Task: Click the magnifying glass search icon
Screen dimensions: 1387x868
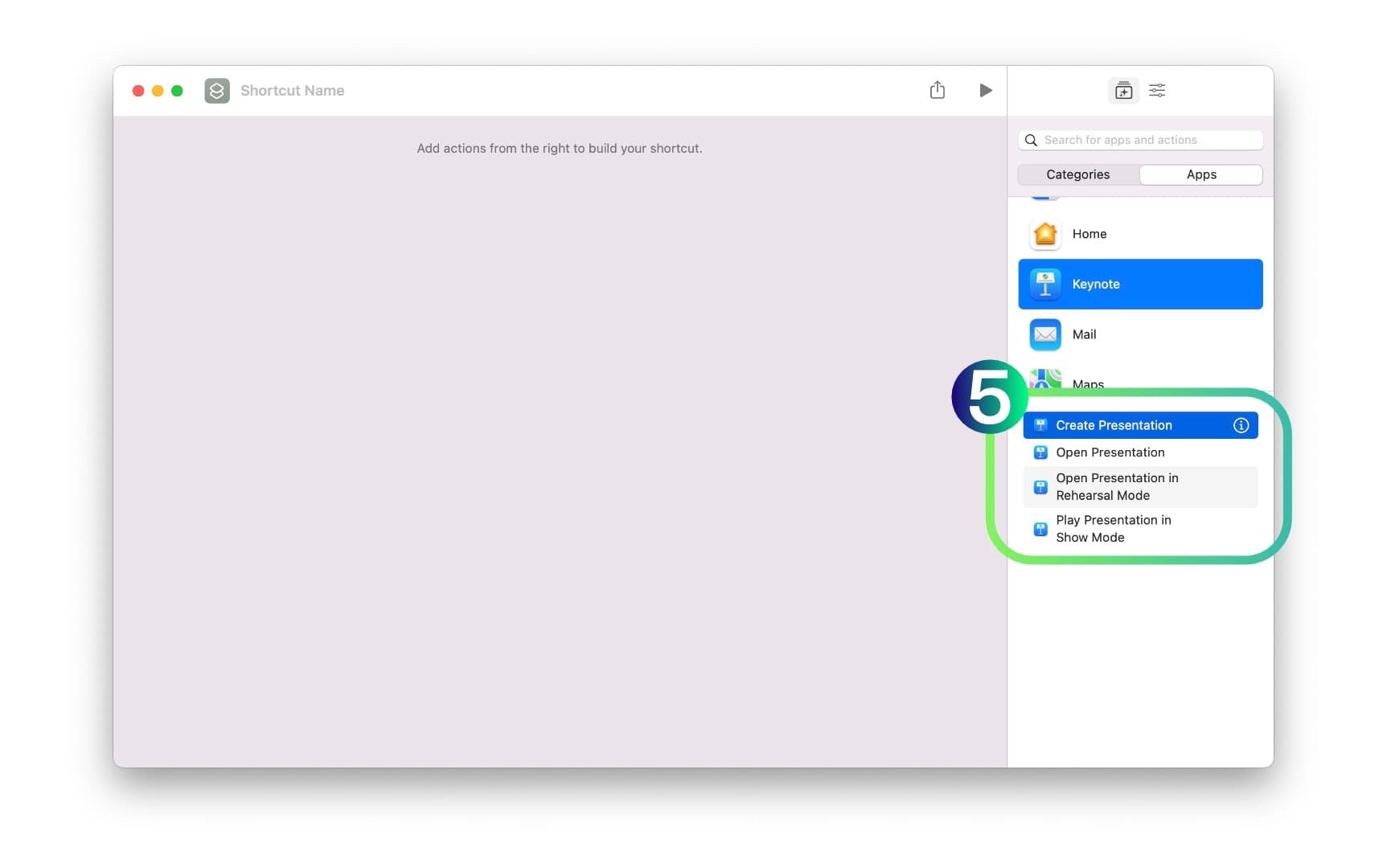Action: tap(1031, 140)
